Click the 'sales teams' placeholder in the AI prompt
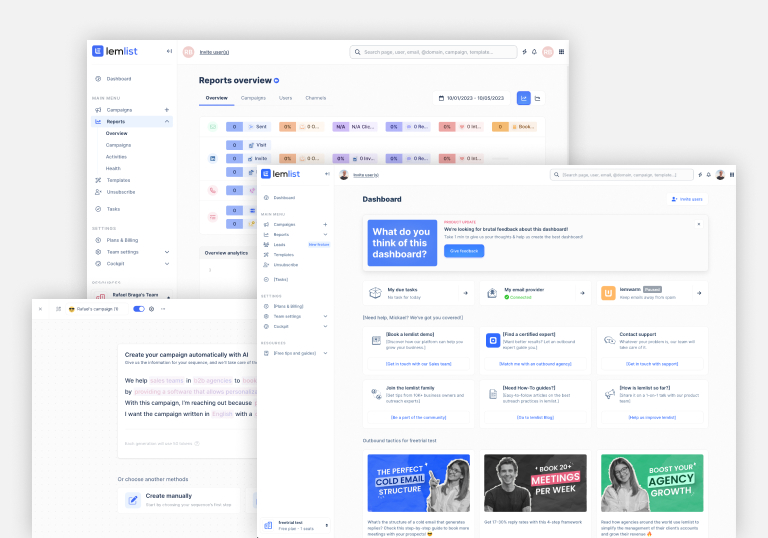This screenshot has width=768, height=538. [x=167, y=381]
